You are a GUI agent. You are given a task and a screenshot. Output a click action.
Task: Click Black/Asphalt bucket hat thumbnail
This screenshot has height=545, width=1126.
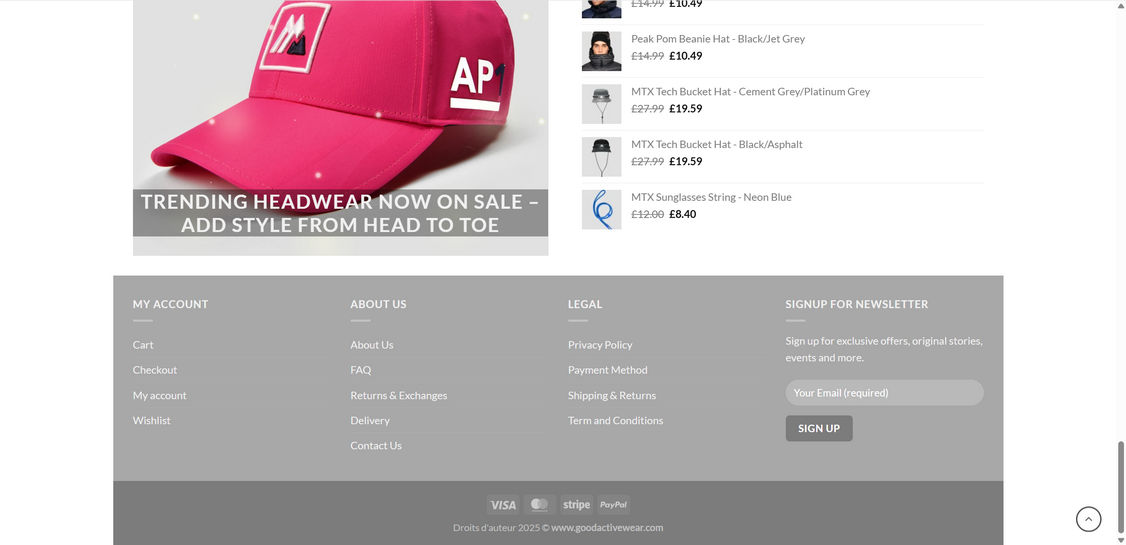[601, 157]
